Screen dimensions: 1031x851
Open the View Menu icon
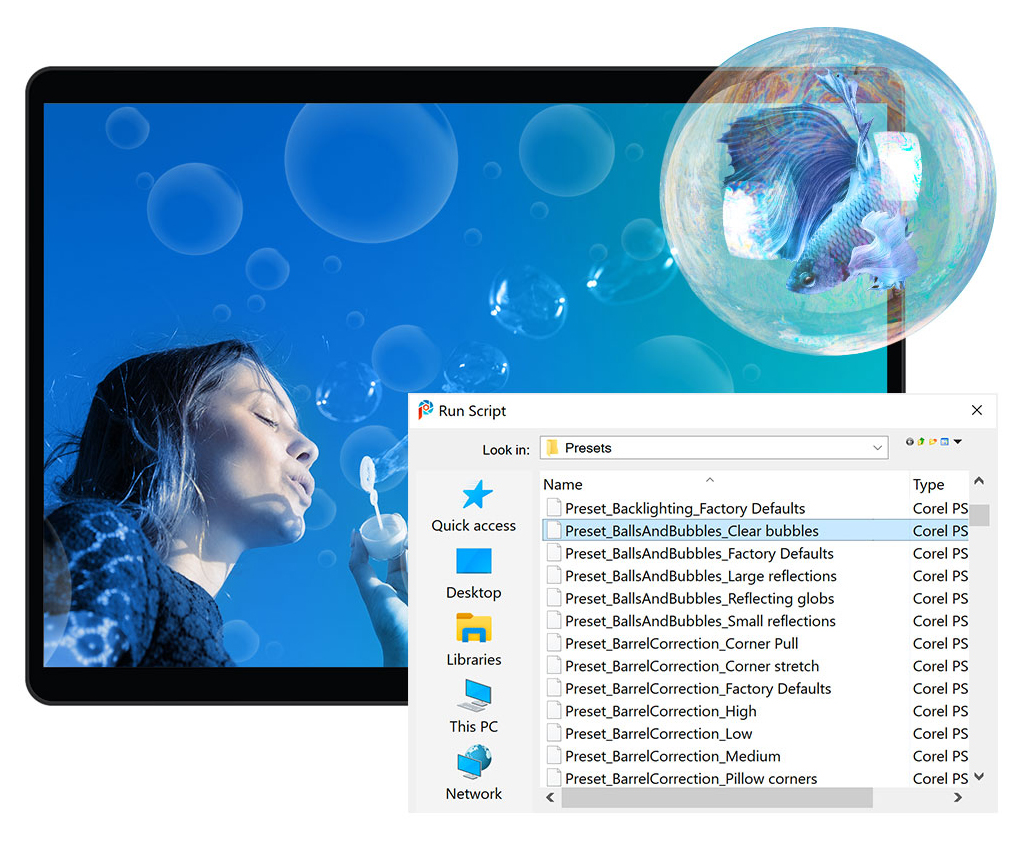coord(944,442)
